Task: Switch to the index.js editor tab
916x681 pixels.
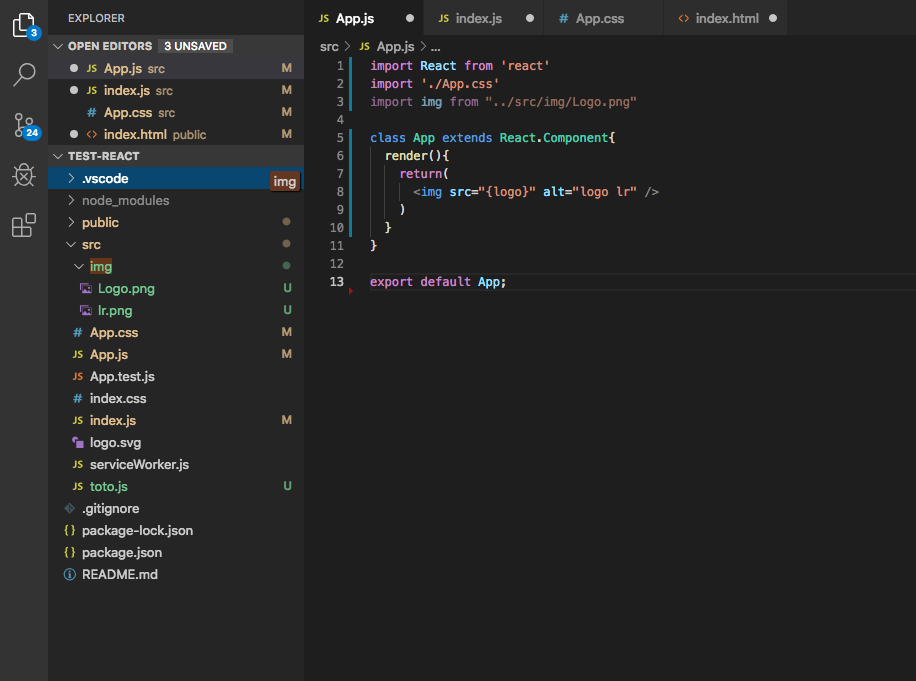Action: pyautogui.click(x=486, y=18)
